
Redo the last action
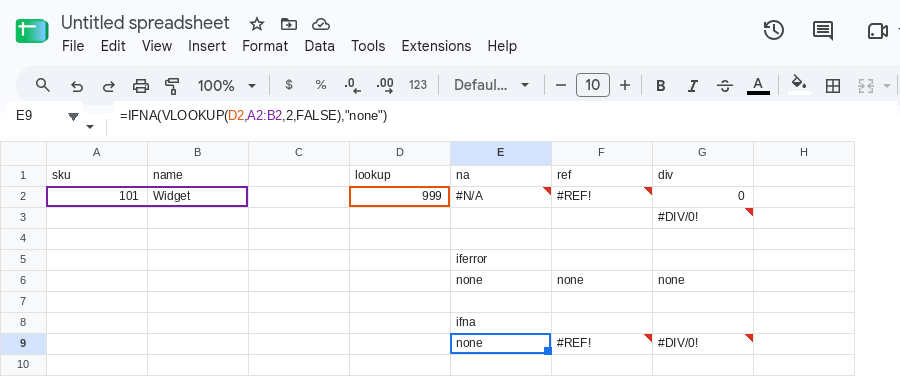108,86
